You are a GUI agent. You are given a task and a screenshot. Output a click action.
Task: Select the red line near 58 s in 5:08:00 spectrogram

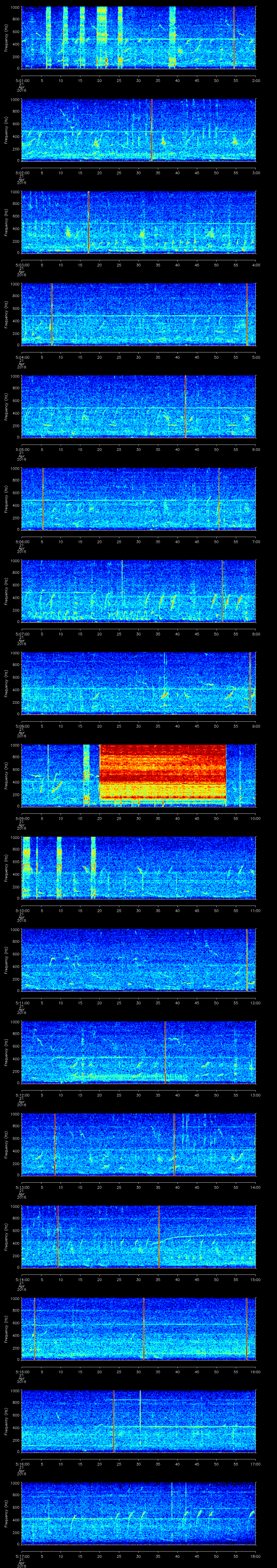coord(250,683)
